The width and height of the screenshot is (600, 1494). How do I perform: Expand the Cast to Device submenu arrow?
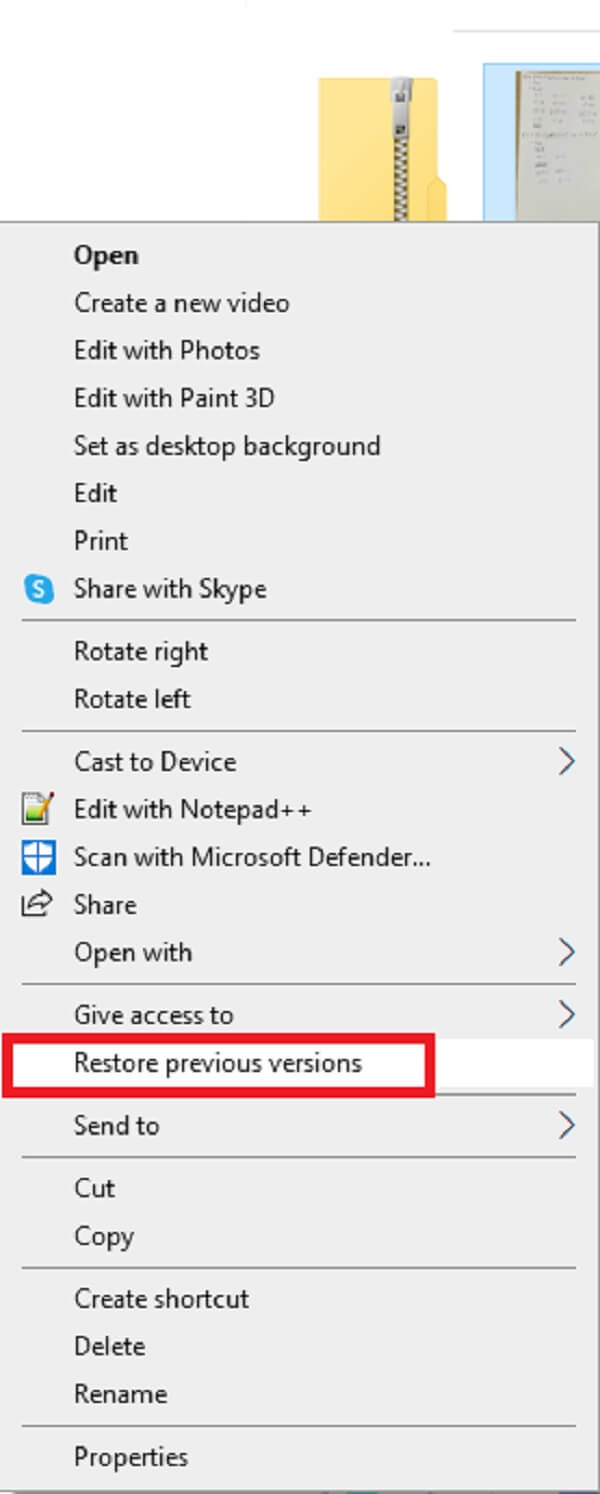(566, 762)
